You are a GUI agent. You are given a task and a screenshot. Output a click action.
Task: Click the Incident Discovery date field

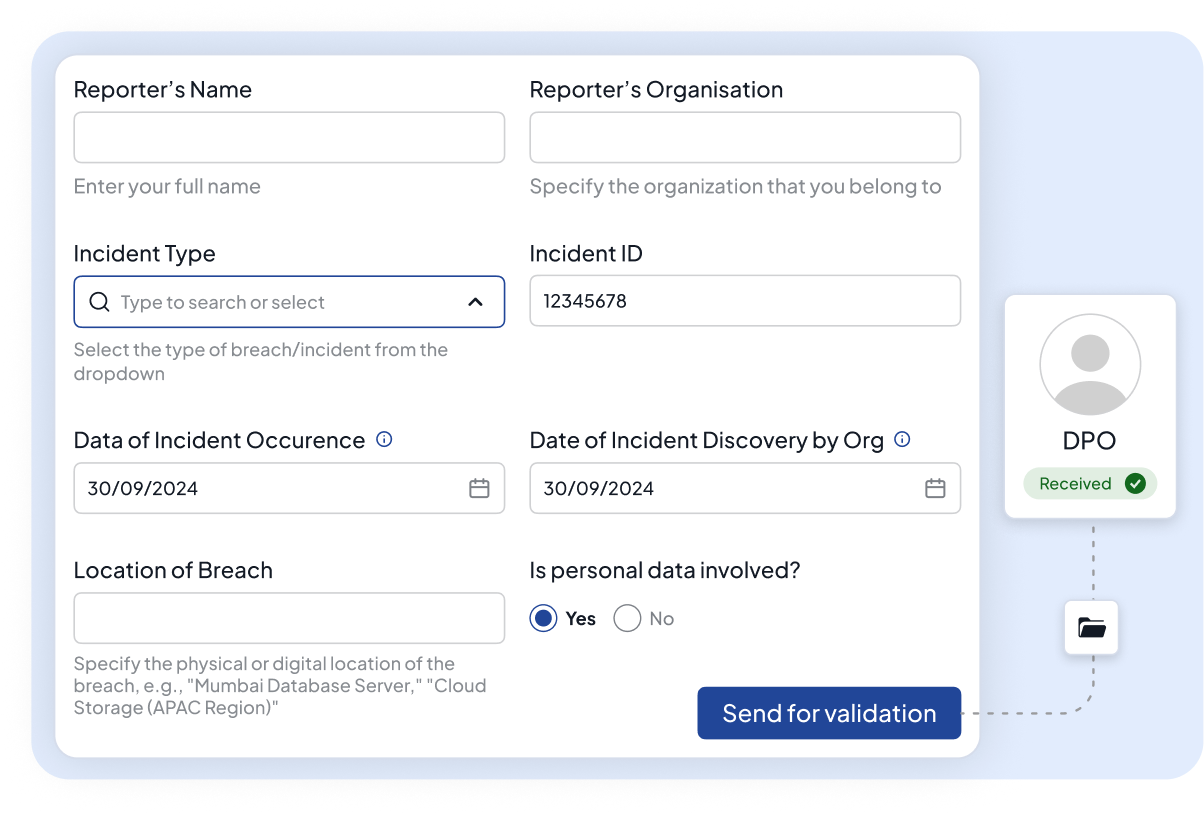[745, 488]
